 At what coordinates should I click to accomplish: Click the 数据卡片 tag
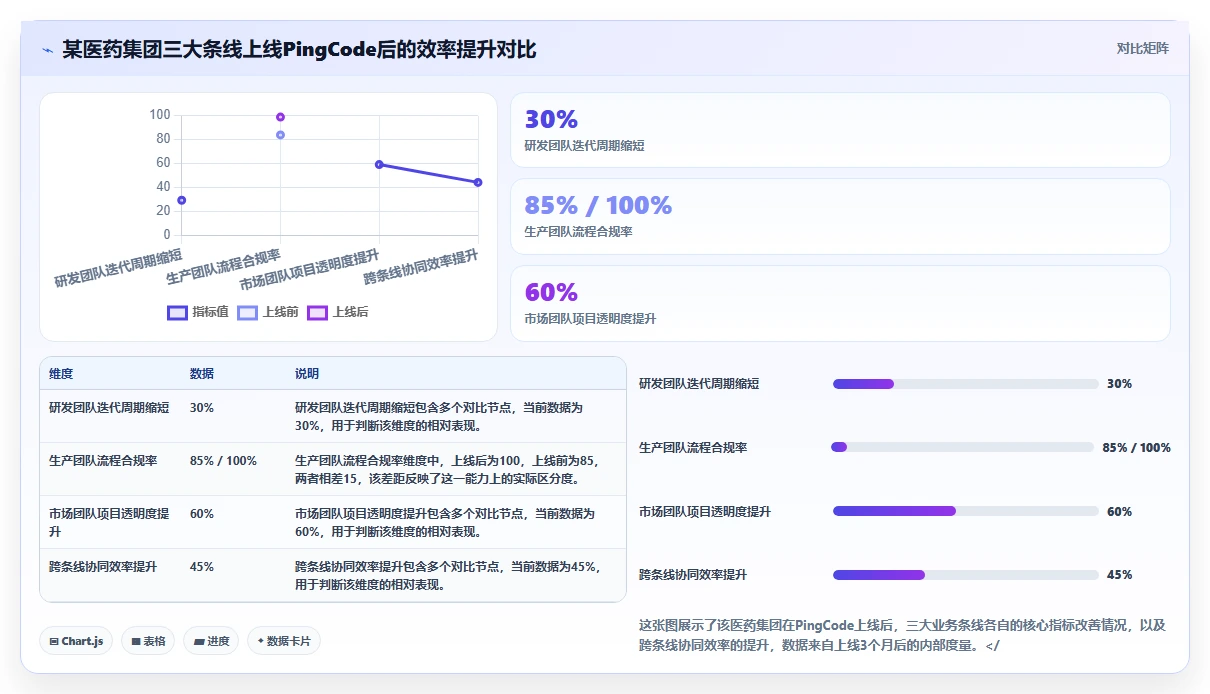click(x=284, y=641)
